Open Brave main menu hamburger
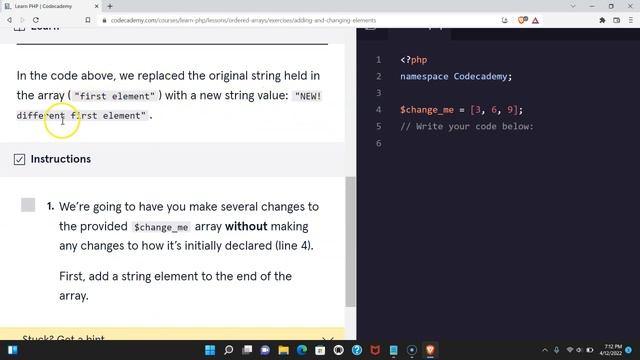Viewport: 640px width, 360px height. pyautogui.click(x=631, y=20)
